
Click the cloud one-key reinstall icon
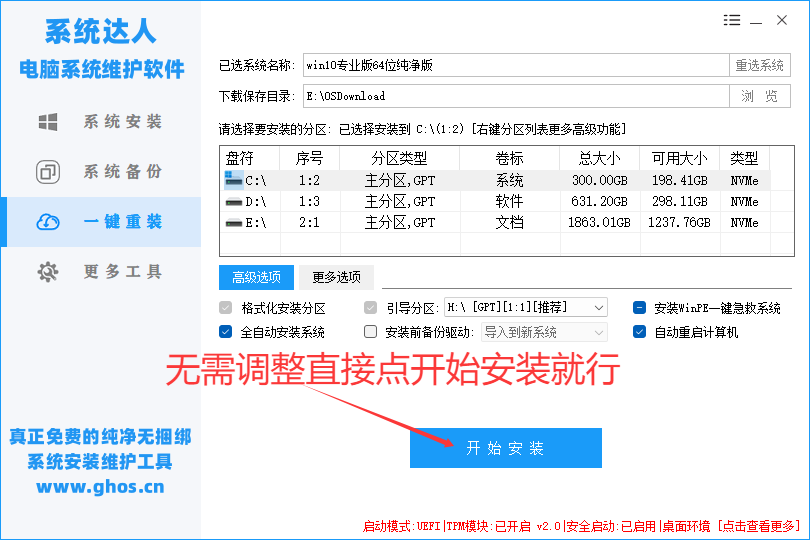(x=47, y=222)
